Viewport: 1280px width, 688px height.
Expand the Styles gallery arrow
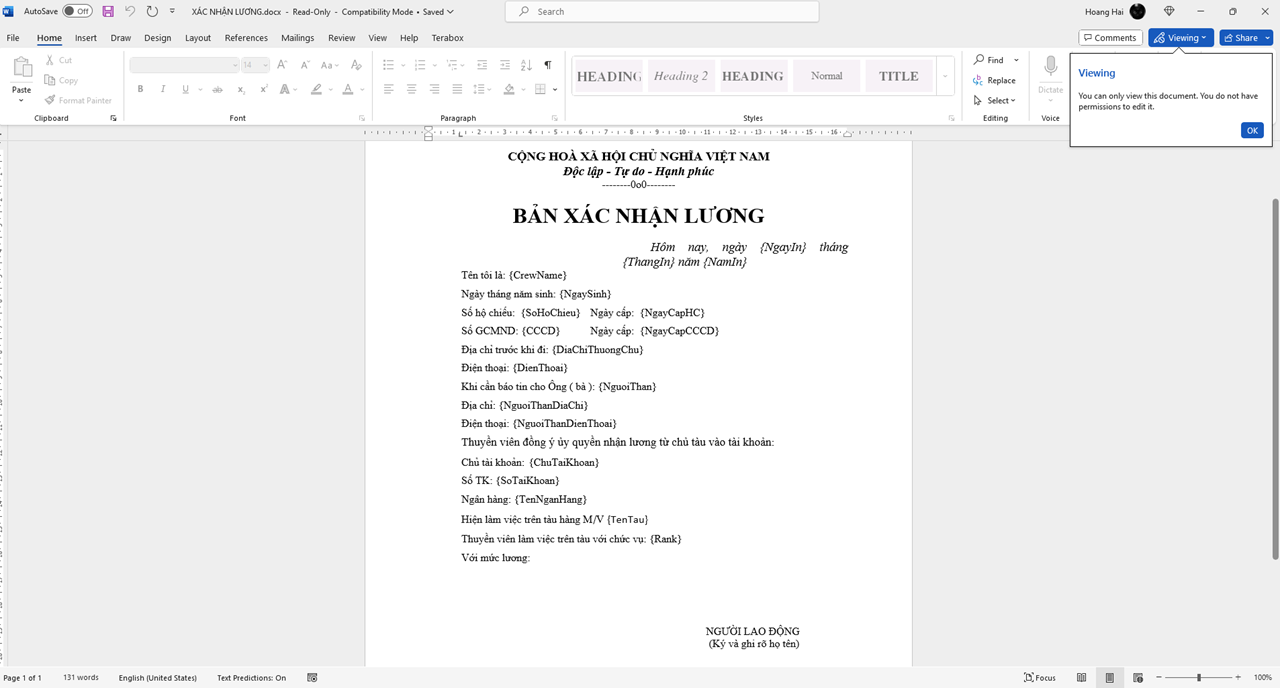[x=945, y=77]
